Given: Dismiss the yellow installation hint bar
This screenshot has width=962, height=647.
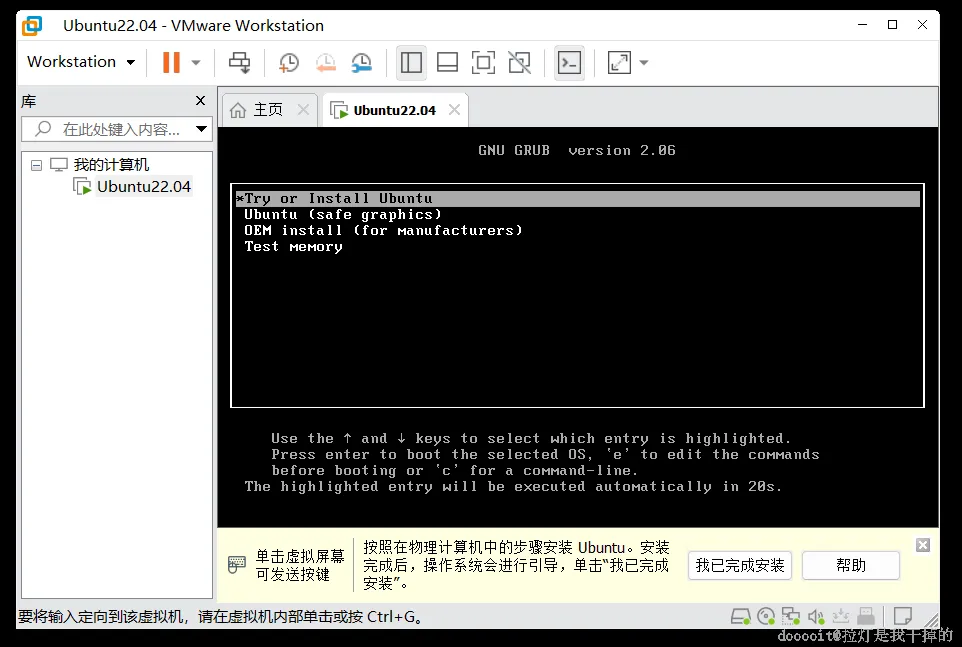Looking at the screenshot, I should [x=923, y=545].
